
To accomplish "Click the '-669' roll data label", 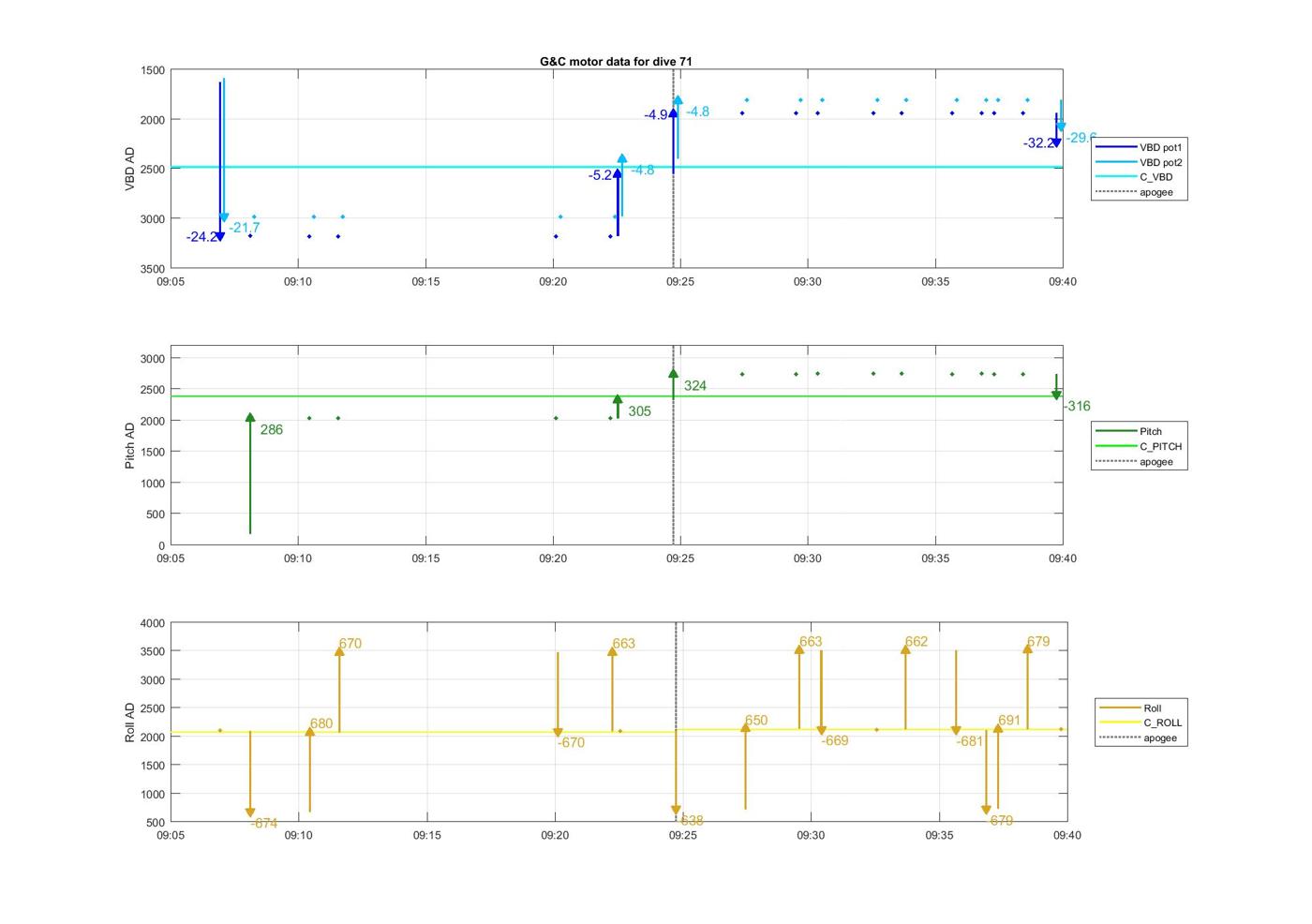I will (x=835, y=741).
